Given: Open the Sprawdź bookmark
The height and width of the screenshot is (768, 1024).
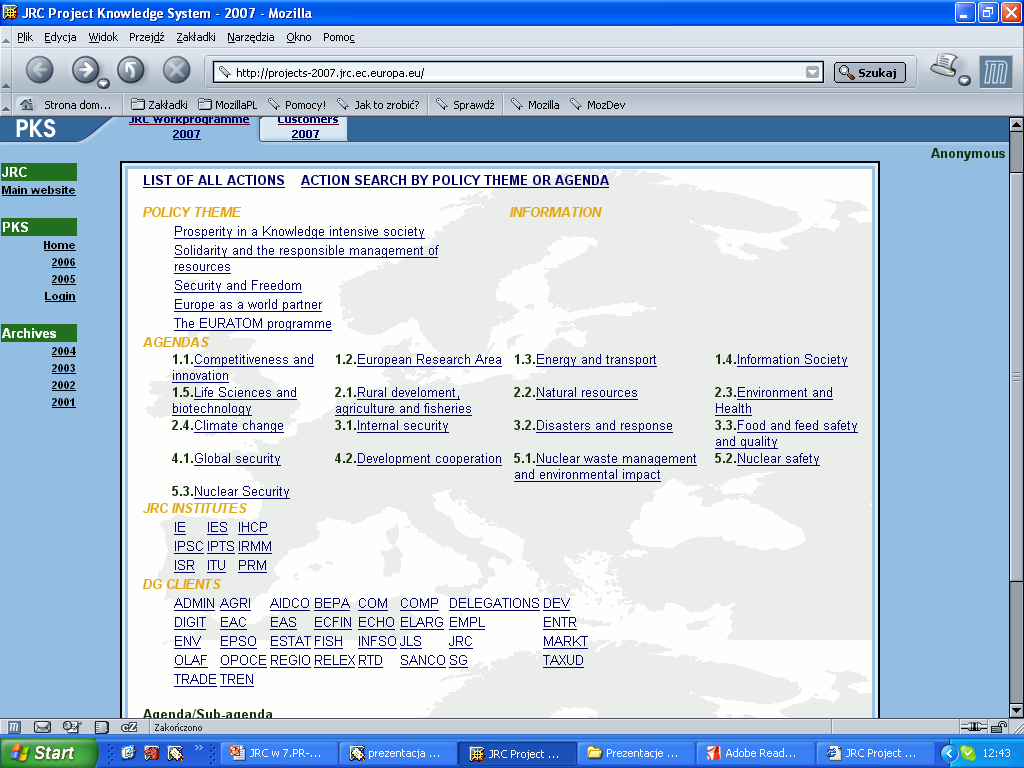Looking at the screenshot, I should click(x=466, y=104).
